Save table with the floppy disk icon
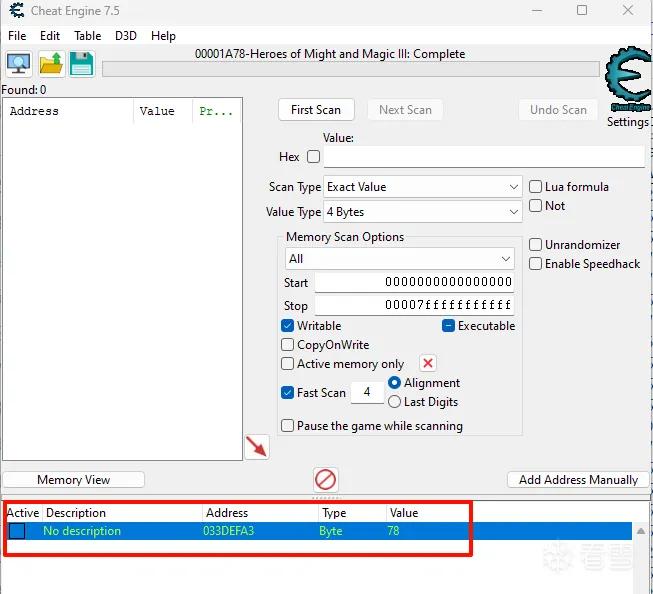Viewport: 653px width, 594px height. (82, 65)
